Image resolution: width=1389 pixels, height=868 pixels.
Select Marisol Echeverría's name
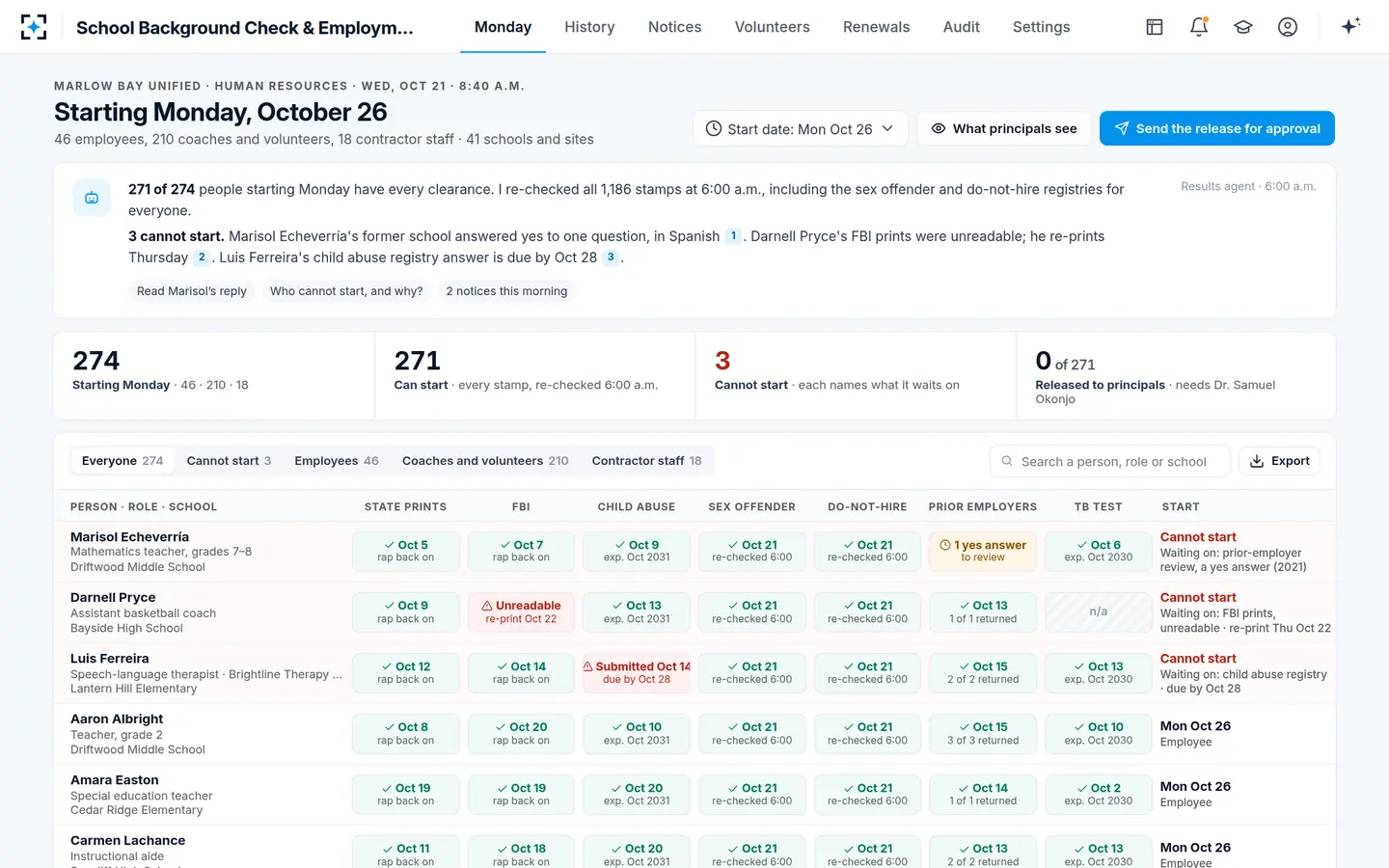point(130,537)
